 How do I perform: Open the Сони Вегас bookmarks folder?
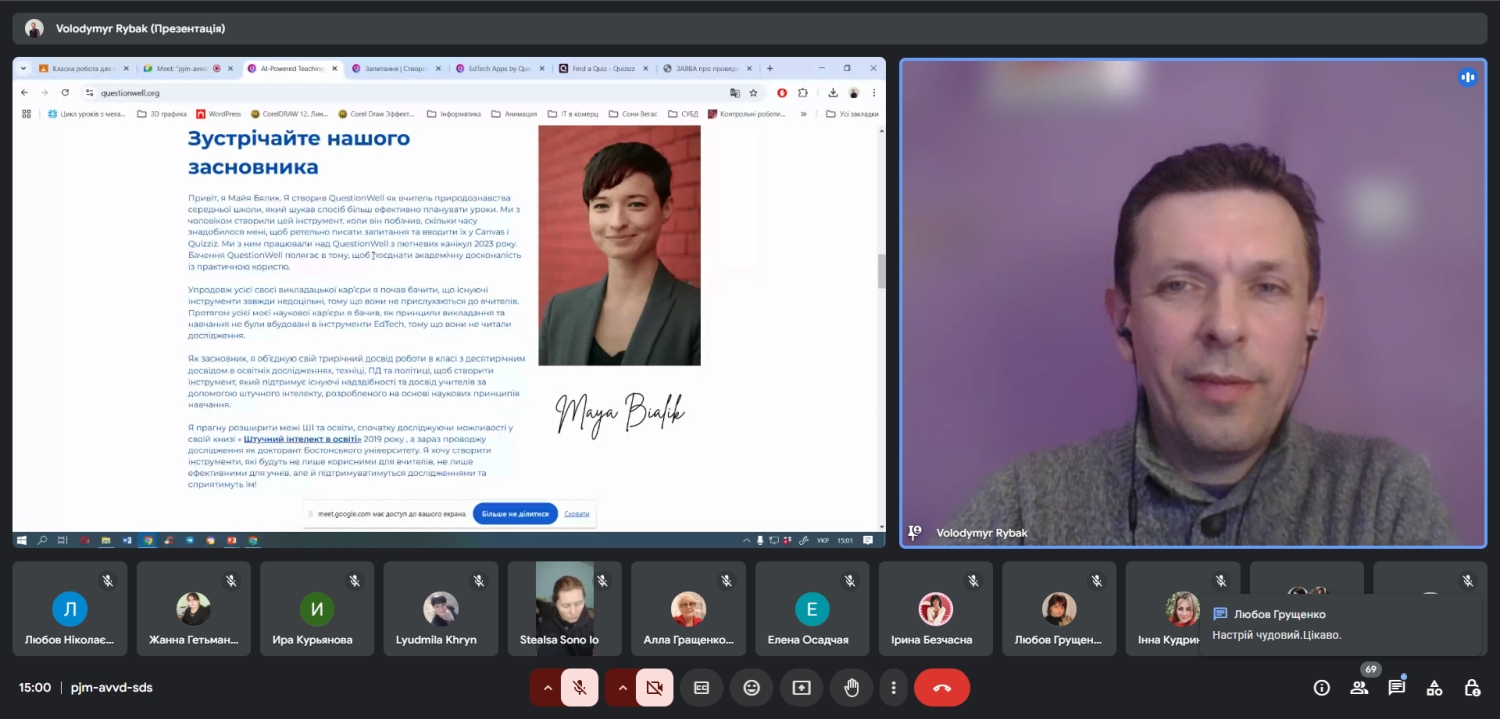point(634,114)
